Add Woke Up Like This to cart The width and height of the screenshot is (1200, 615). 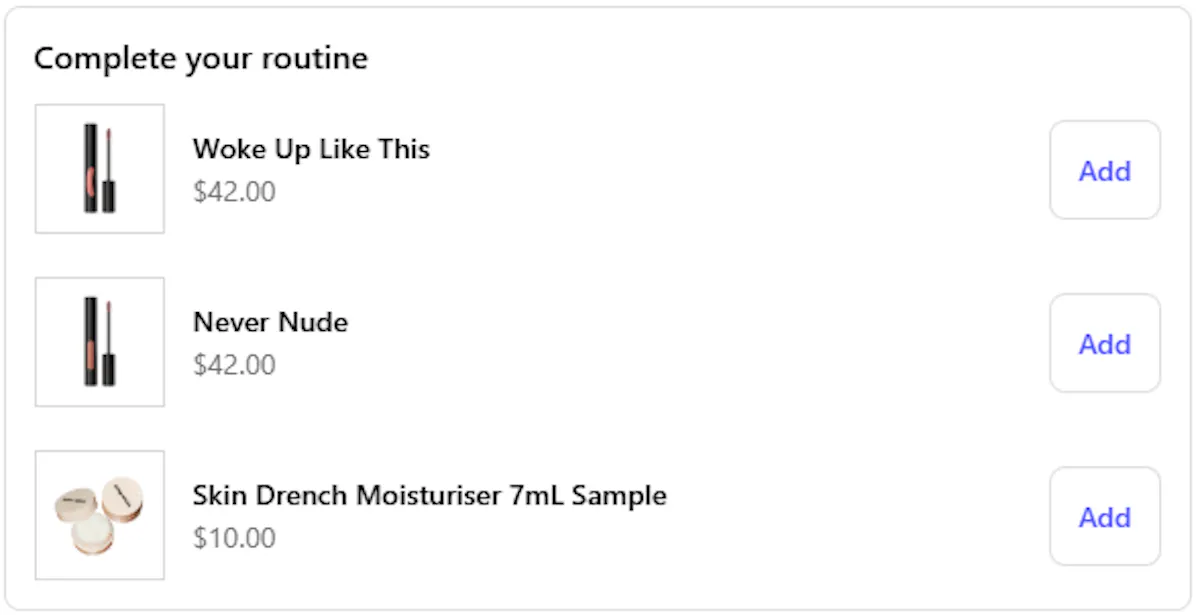coord(1105,170)
